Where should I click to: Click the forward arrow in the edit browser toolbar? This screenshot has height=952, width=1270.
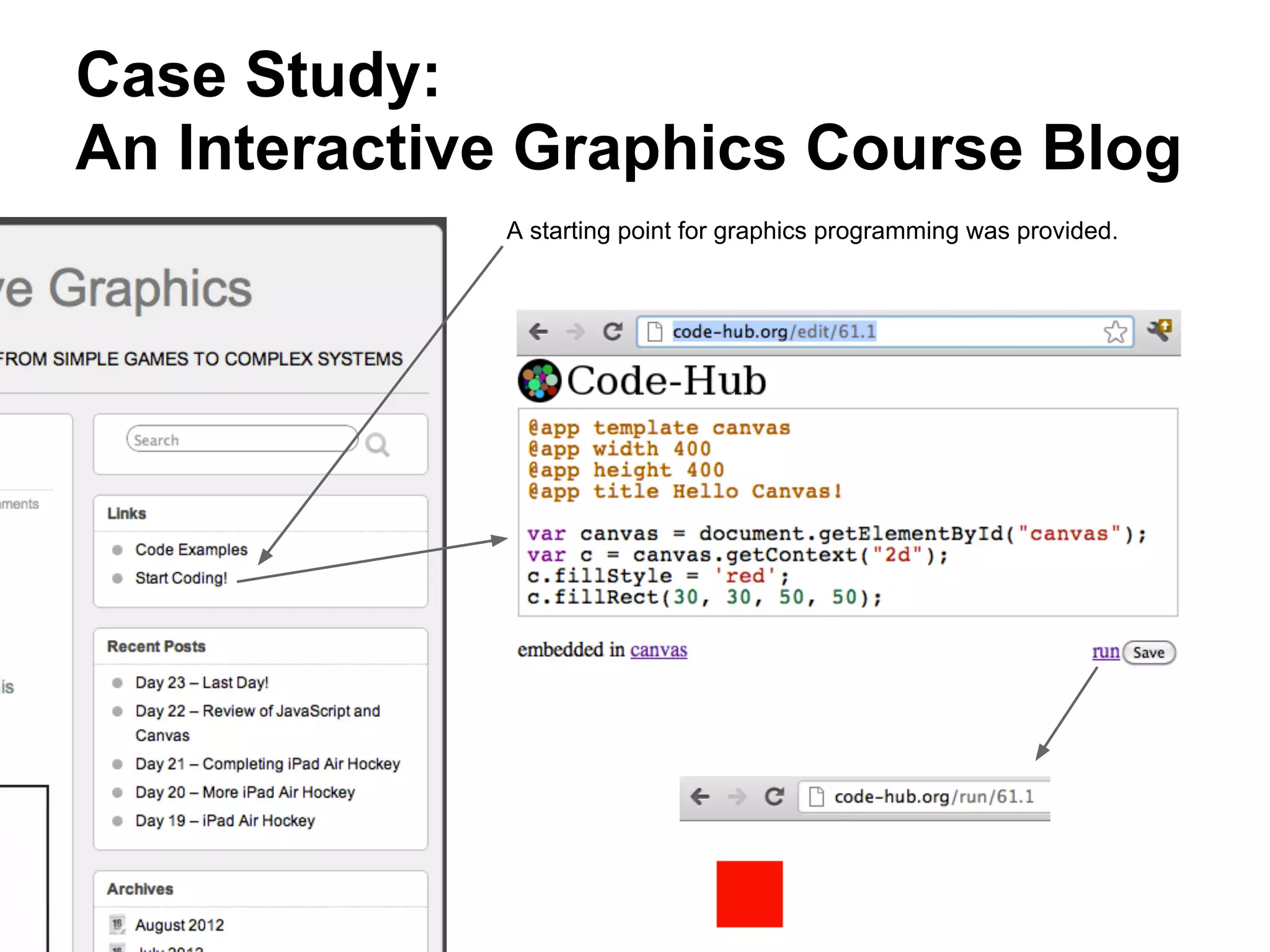[x=575, y=332]
